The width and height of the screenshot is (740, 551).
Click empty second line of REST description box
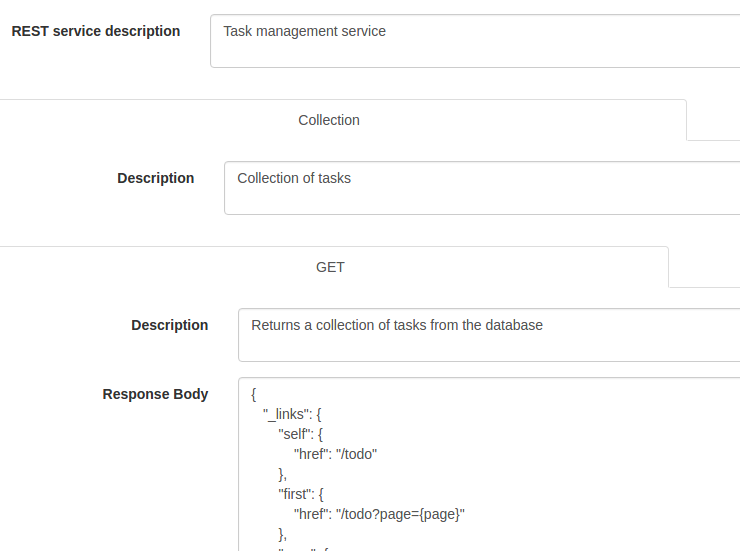[x=475, y=53]
